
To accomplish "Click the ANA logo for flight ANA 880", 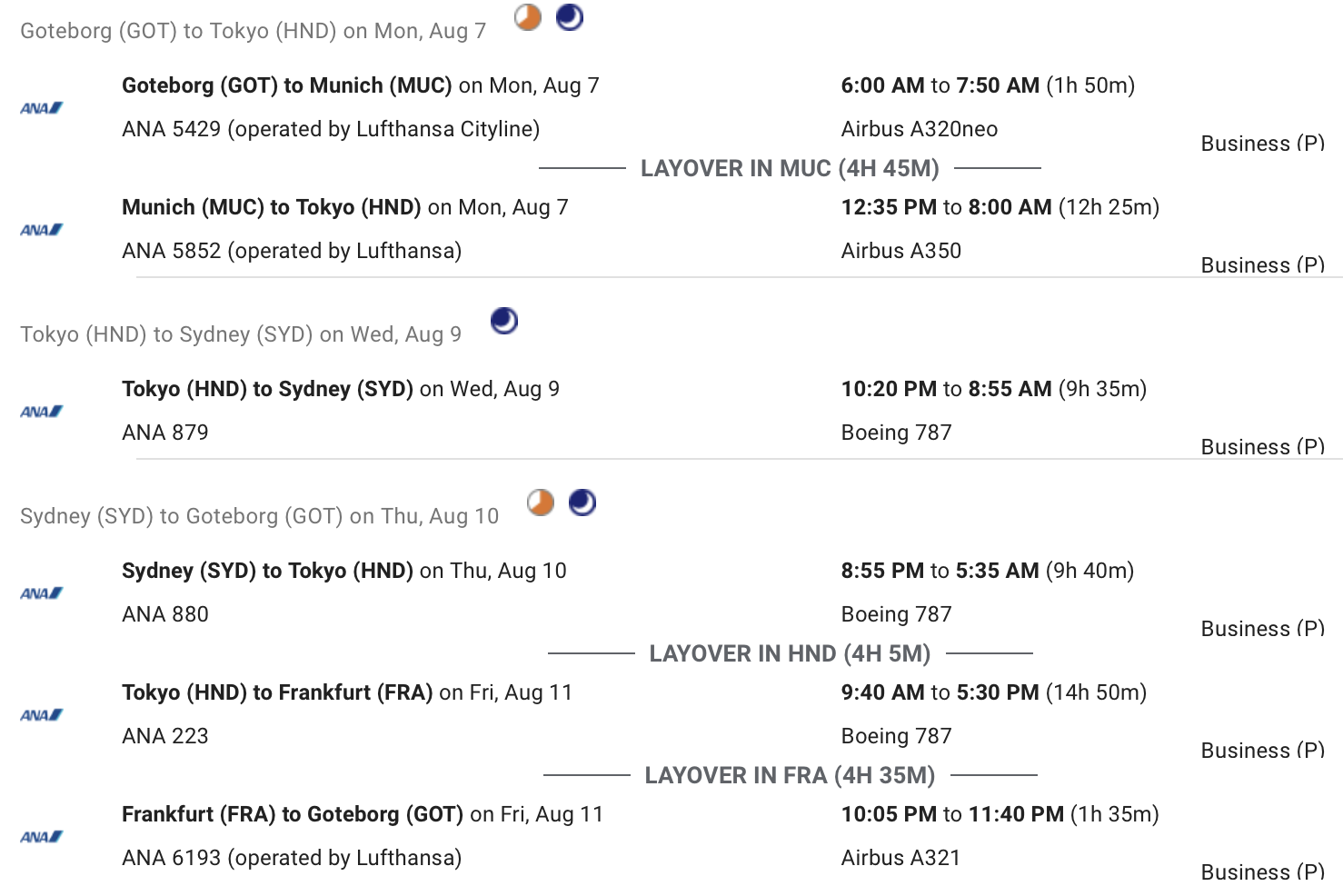I will click(x=42, y=593).
